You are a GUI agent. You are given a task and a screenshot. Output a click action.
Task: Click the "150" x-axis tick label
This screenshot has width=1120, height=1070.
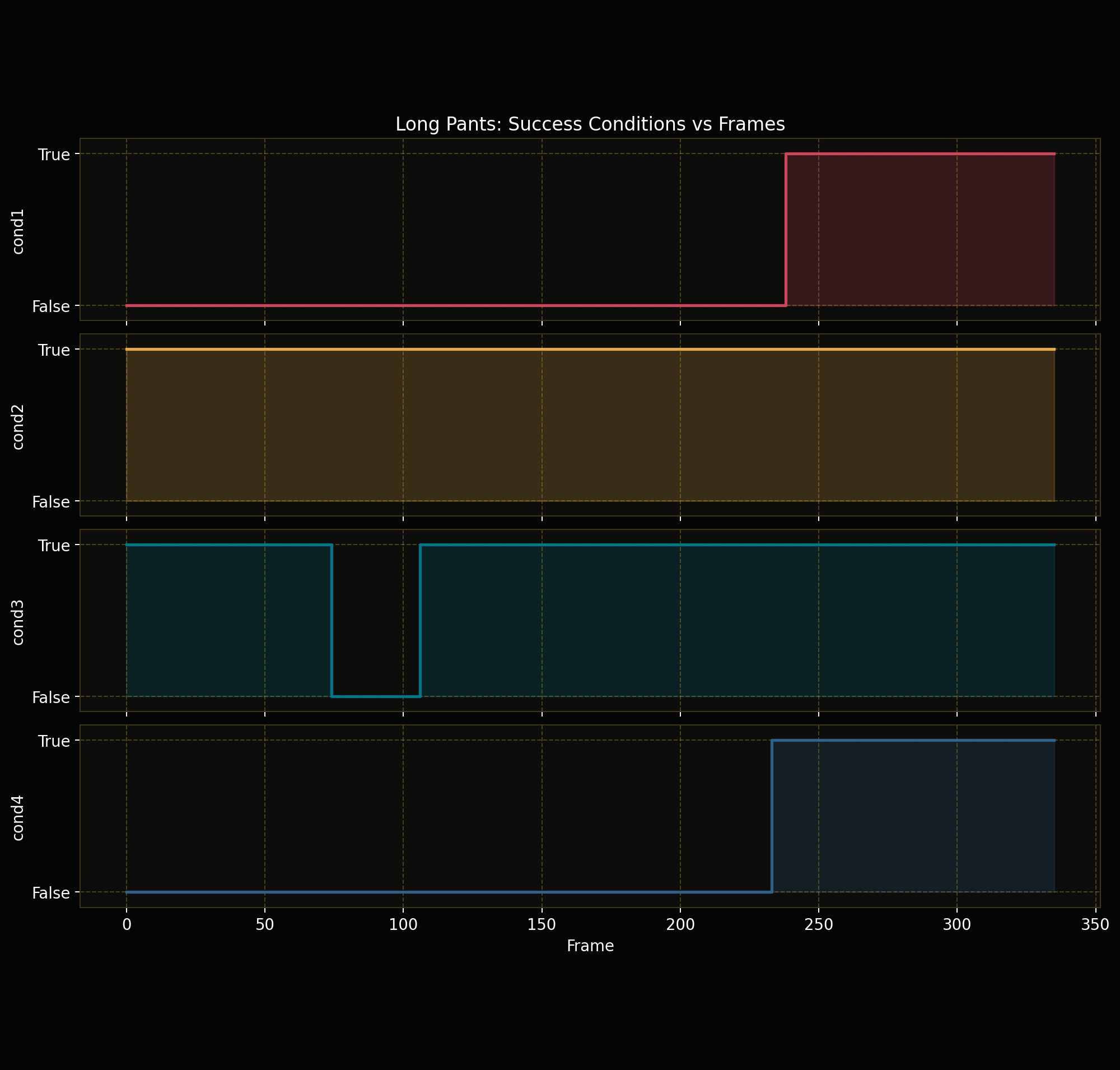(x=542, y=924)
